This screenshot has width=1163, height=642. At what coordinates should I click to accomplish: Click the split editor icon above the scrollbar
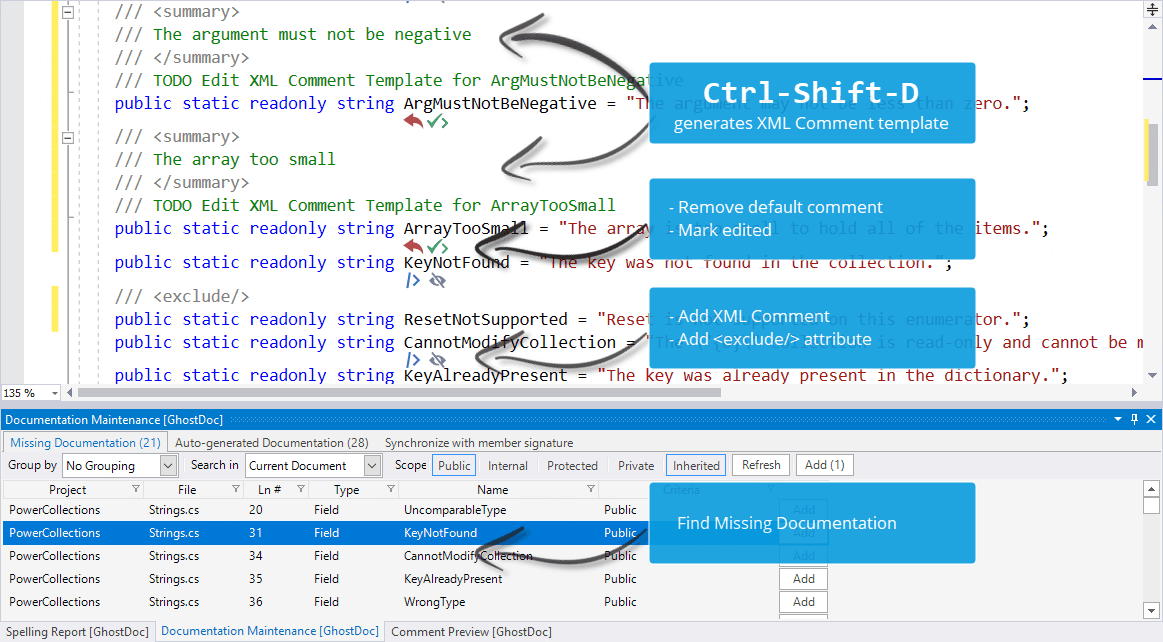(x=1151, y=9)
